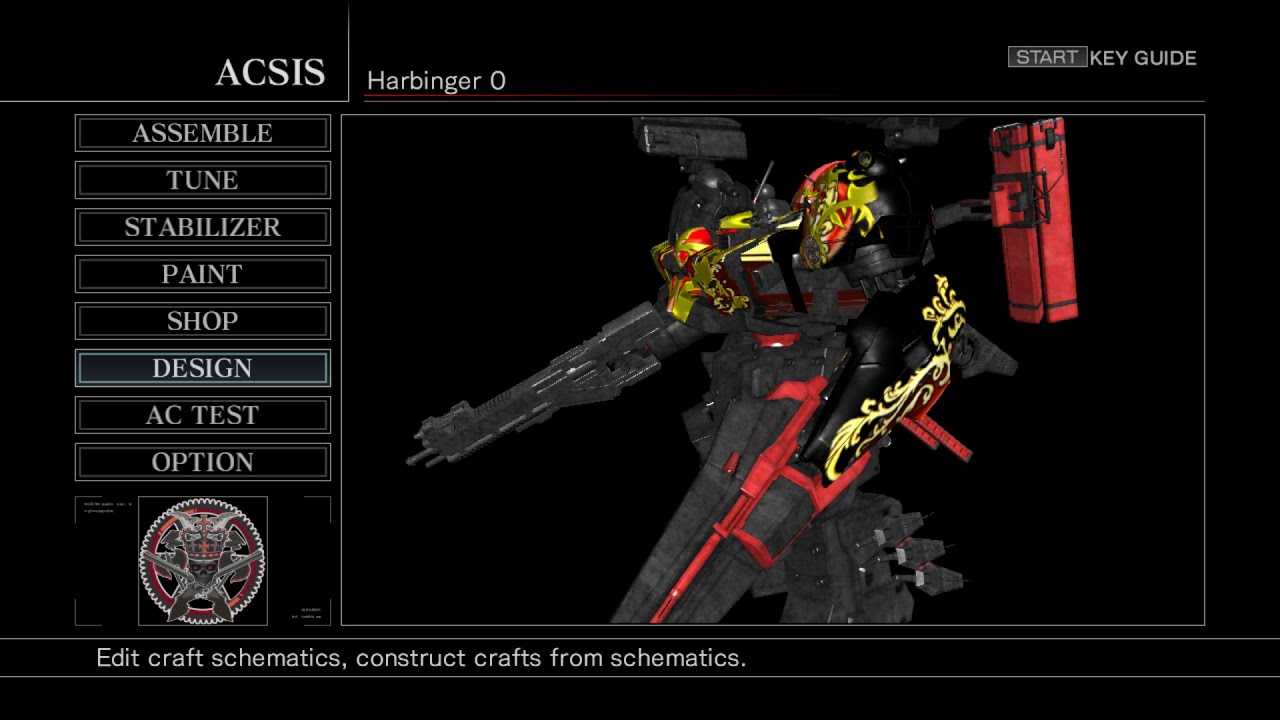Click the Edit craft schematics description
Viewport: 1280px width, 720px height.
pos(421,658)
